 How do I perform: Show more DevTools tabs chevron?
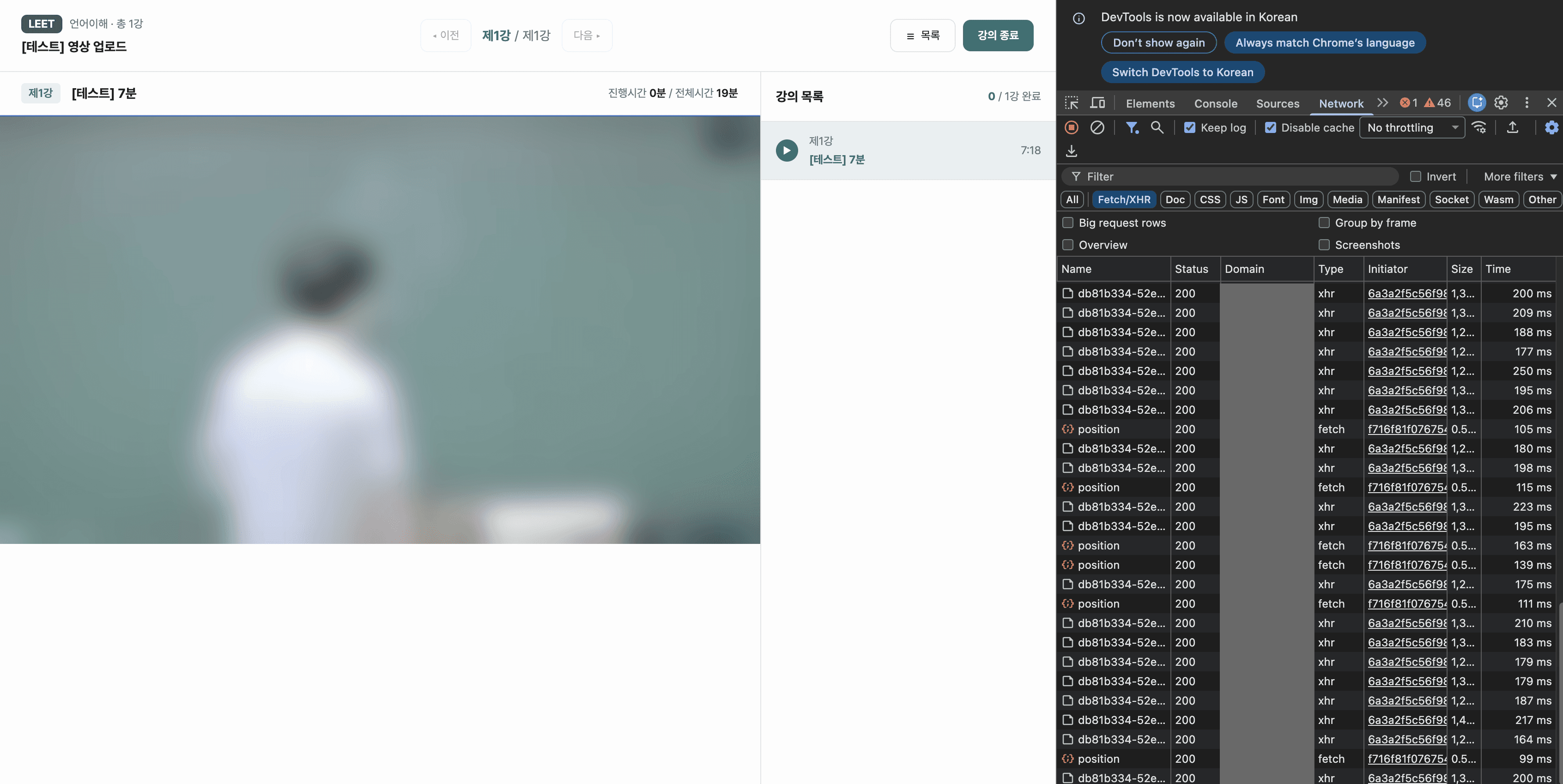(x=1383, y=103)
